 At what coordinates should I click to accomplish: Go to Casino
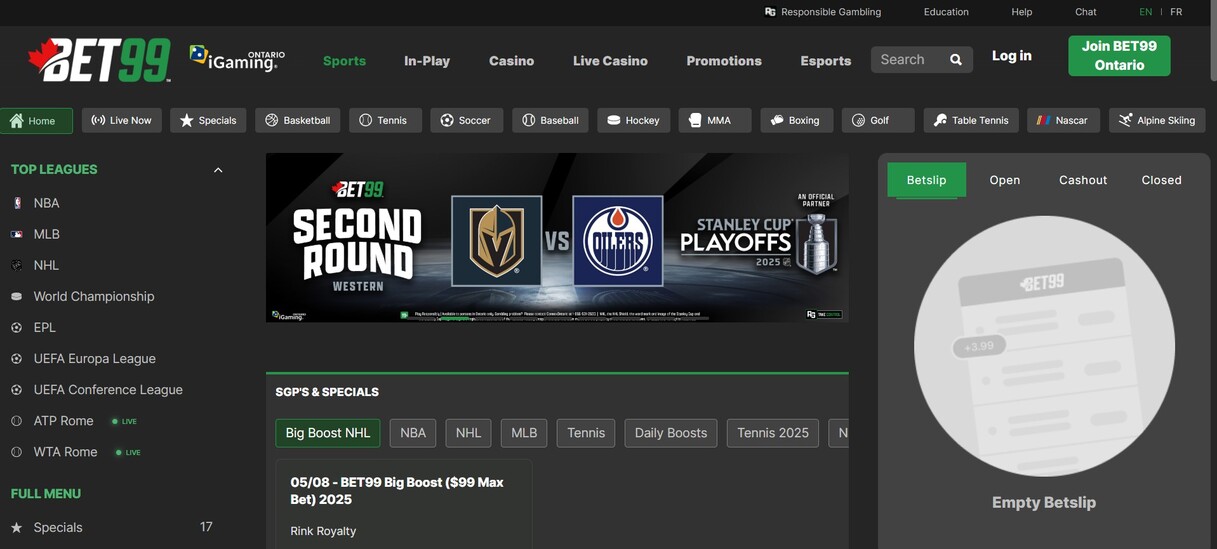point(511,61)
